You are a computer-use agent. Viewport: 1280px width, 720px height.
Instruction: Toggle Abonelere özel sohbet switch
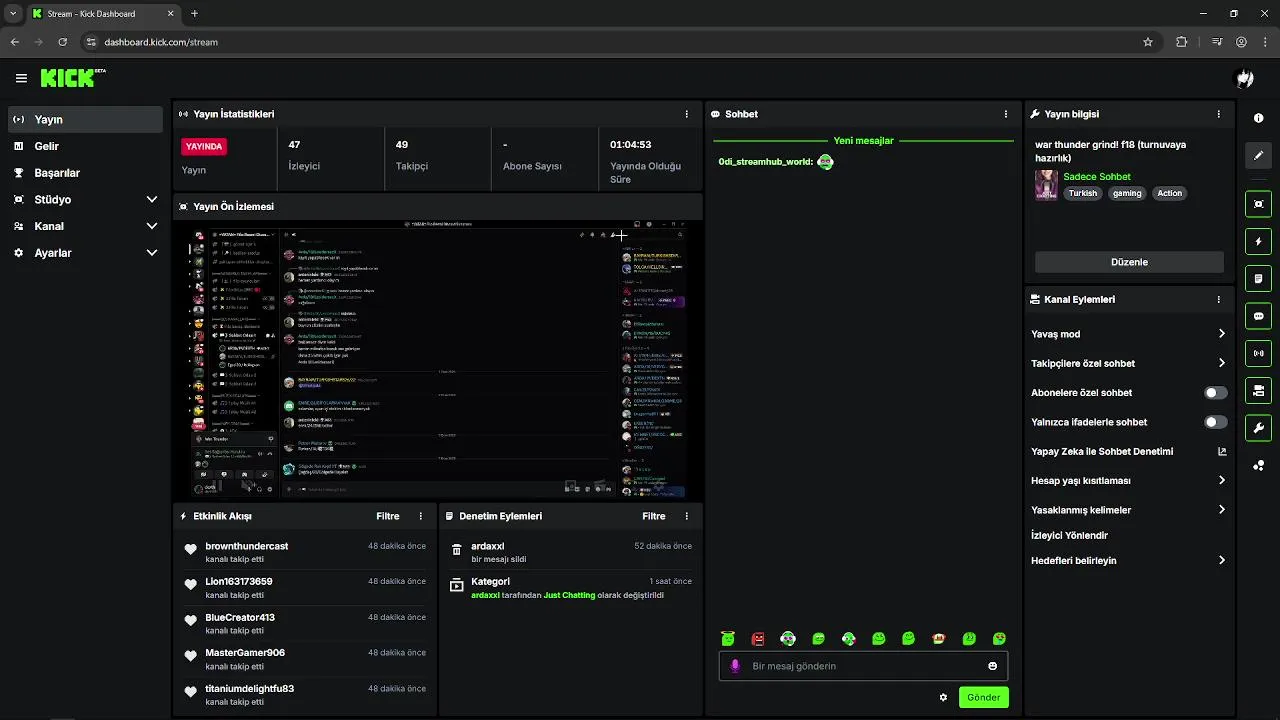(1216, 393)
